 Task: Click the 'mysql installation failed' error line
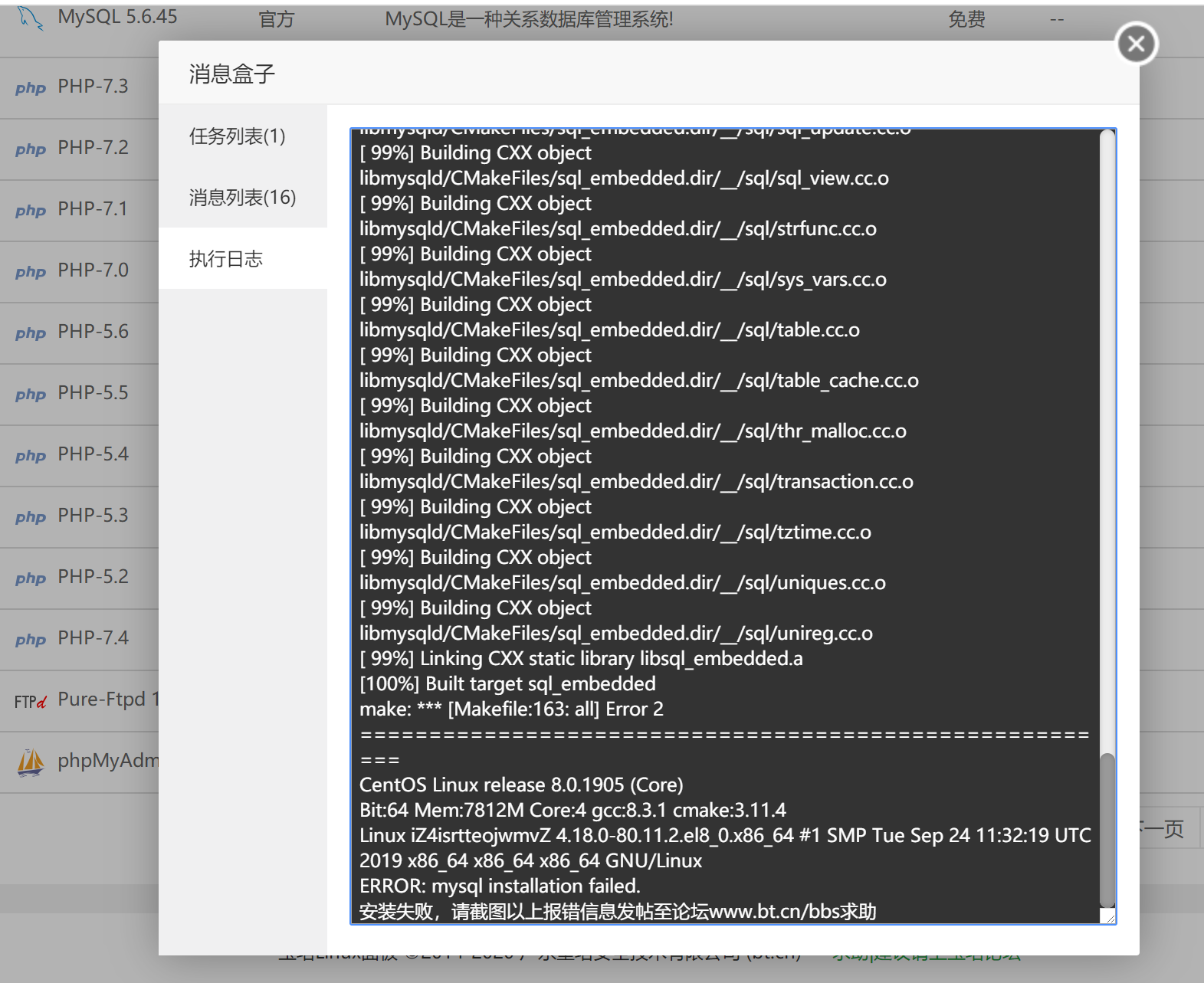coord(500,886)
